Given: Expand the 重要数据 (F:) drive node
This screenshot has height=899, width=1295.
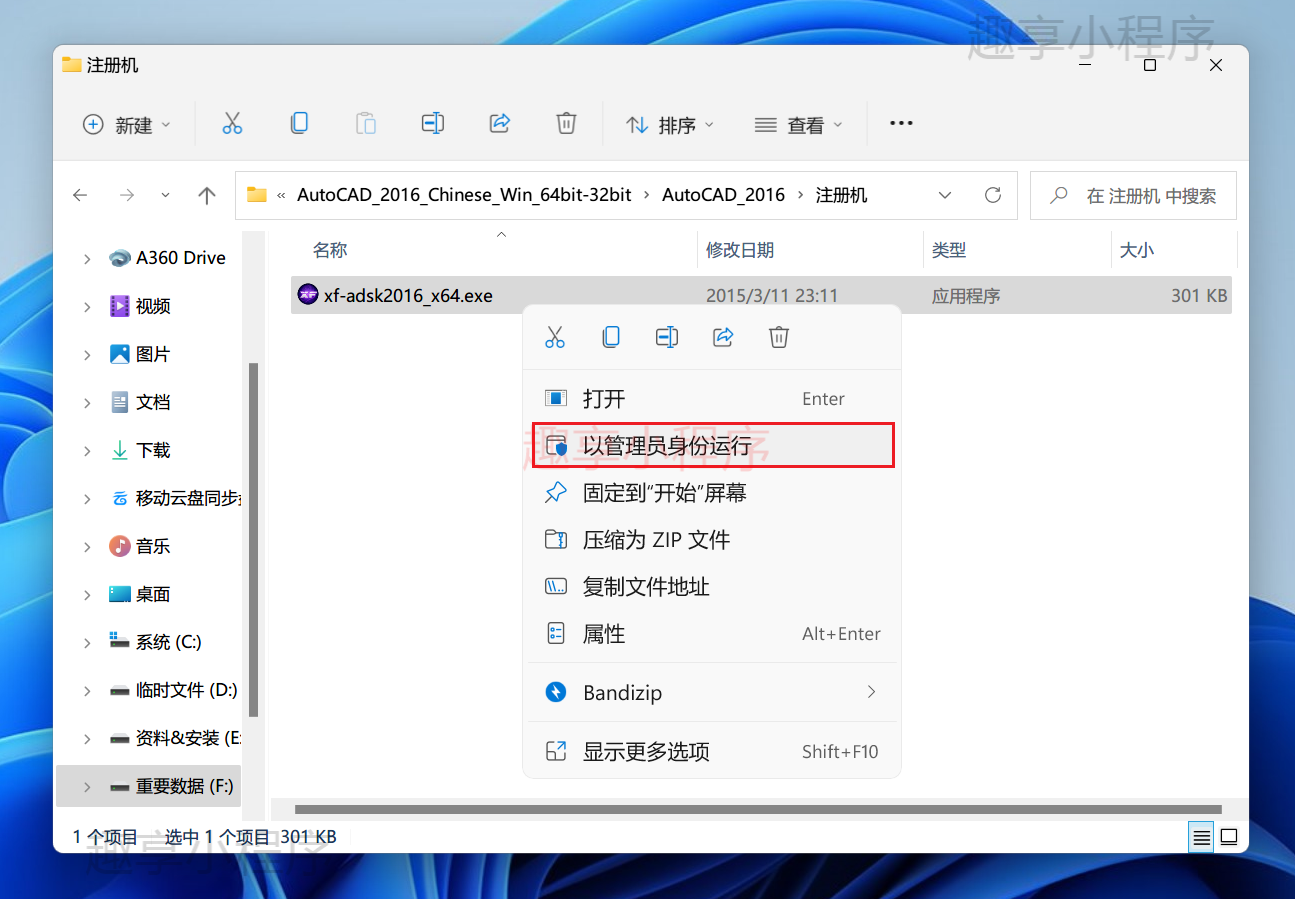Looking at the screenshot, I should (x=88, y=786).
